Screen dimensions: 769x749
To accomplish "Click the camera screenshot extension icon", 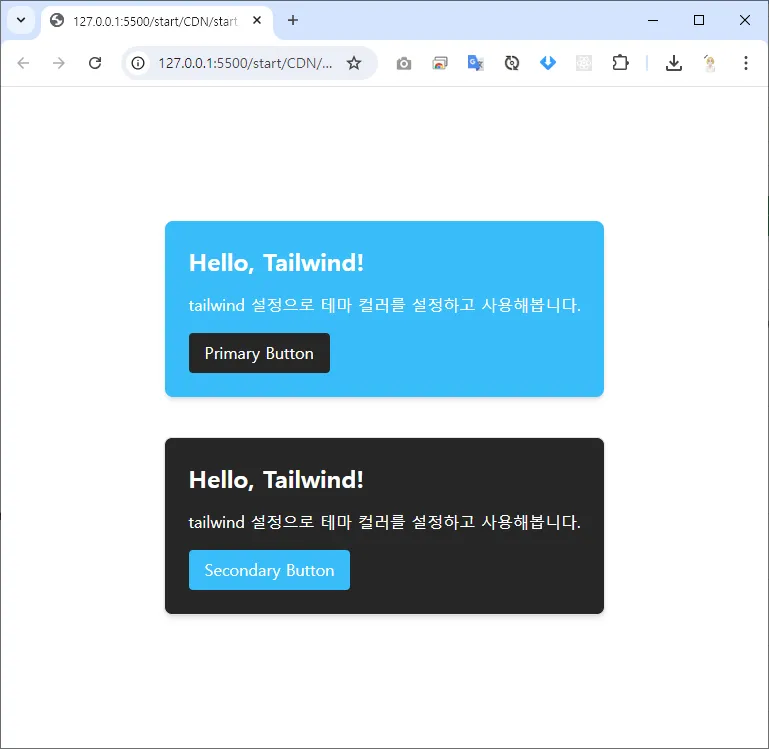I will pos(404,63).
